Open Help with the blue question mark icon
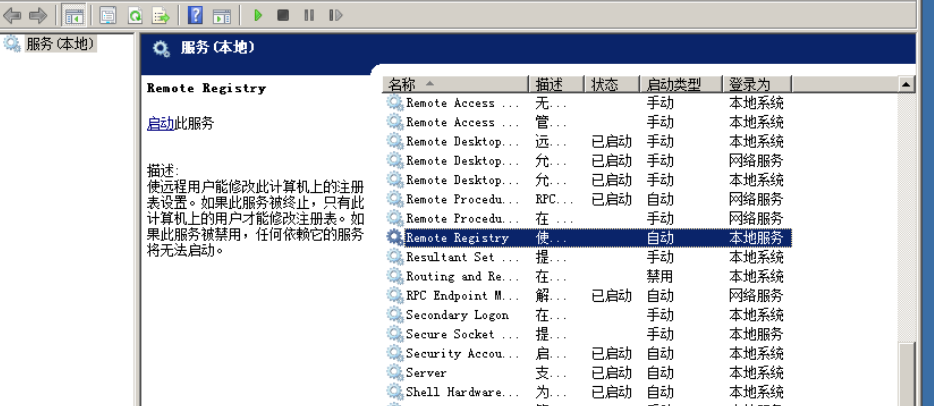The image size is (934, 406). pos(195,15)
